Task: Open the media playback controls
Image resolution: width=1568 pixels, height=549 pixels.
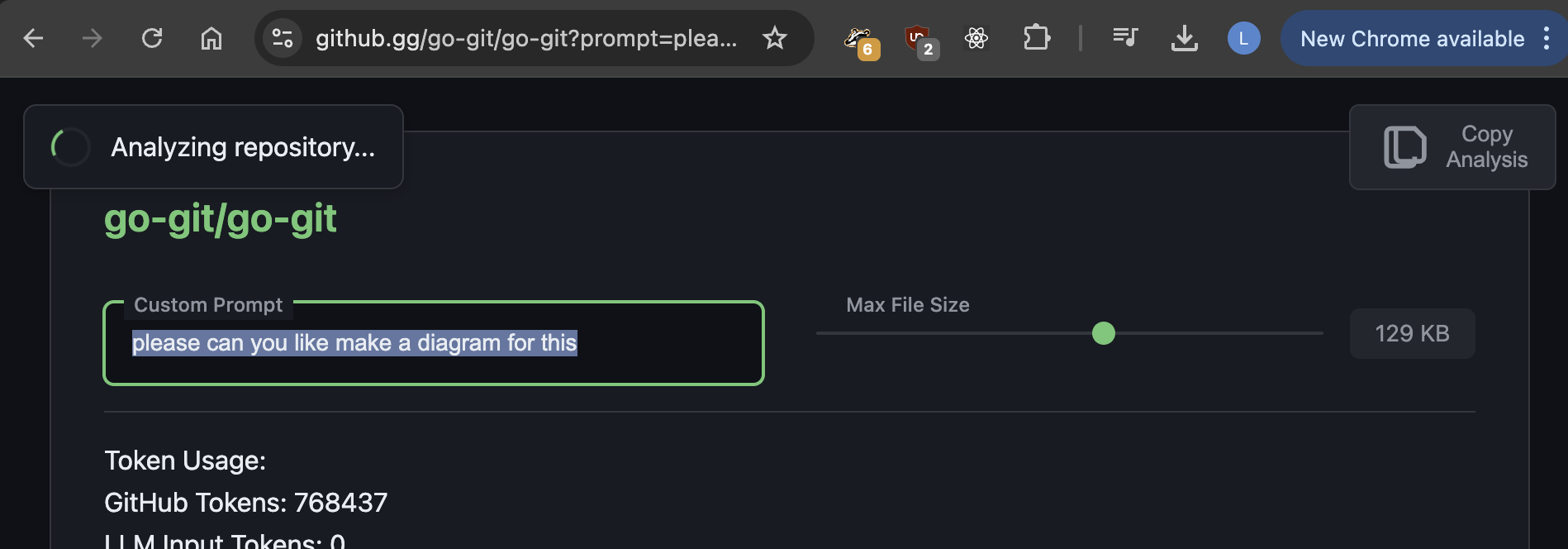Action: pyautogui.click(x=1124, y=38)
